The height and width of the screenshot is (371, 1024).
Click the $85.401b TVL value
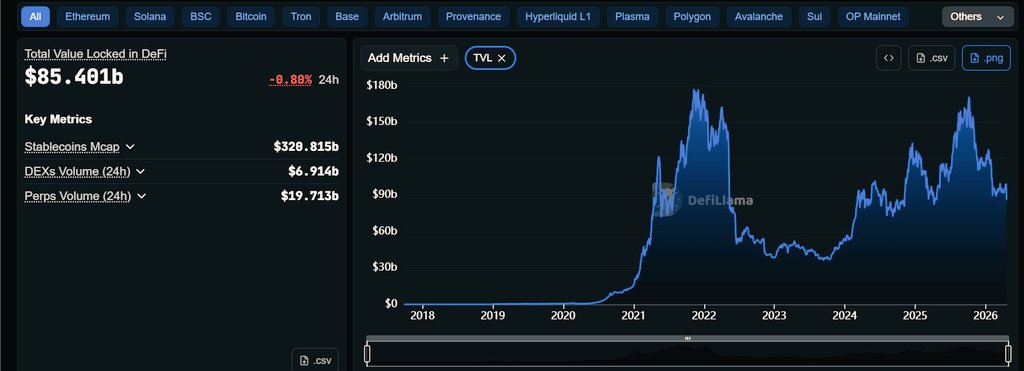(x=74, y=77)
